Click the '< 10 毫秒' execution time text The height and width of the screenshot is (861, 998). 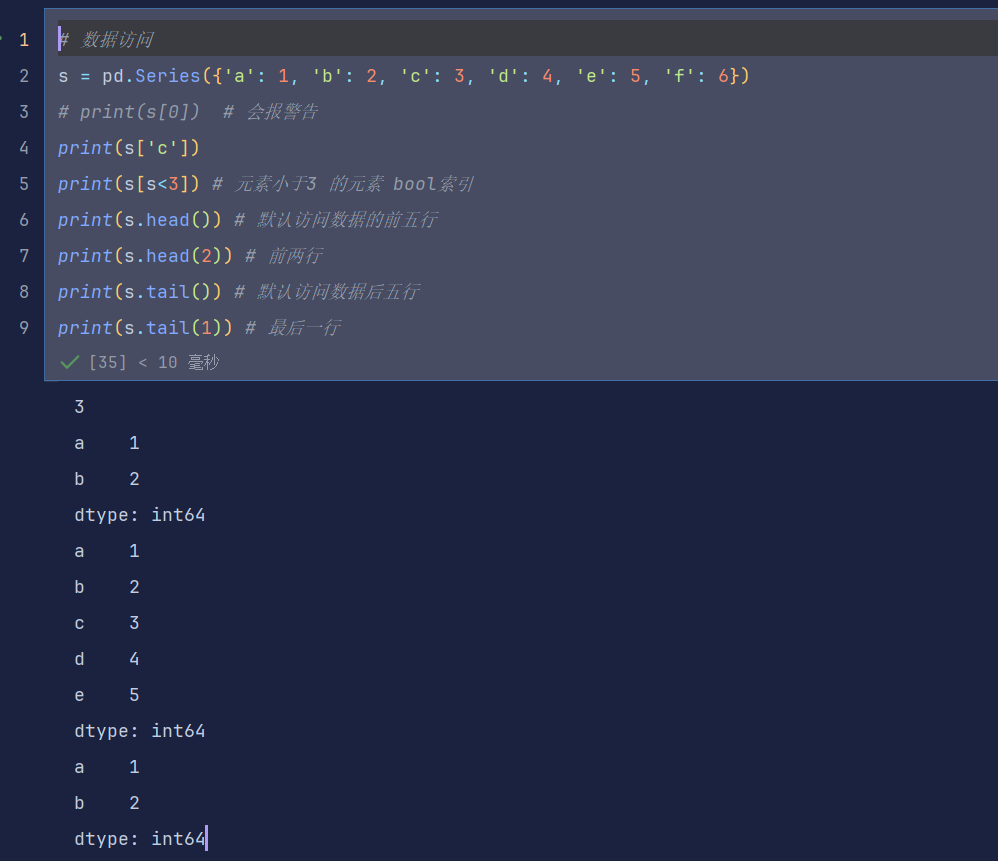click(x=179, y=363)
